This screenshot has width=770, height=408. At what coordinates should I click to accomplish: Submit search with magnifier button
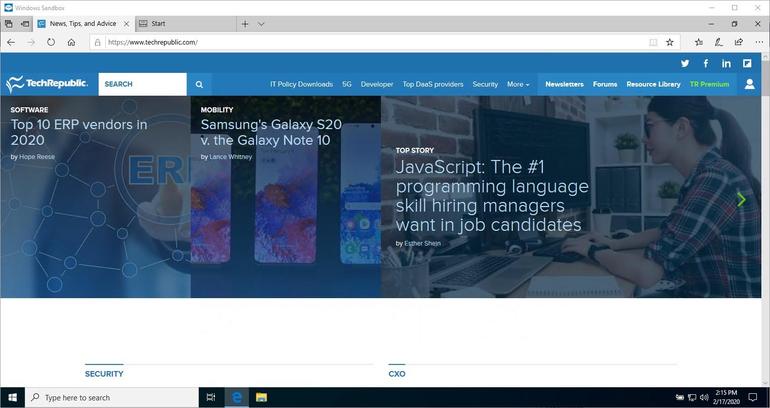[x=199, y=84]
